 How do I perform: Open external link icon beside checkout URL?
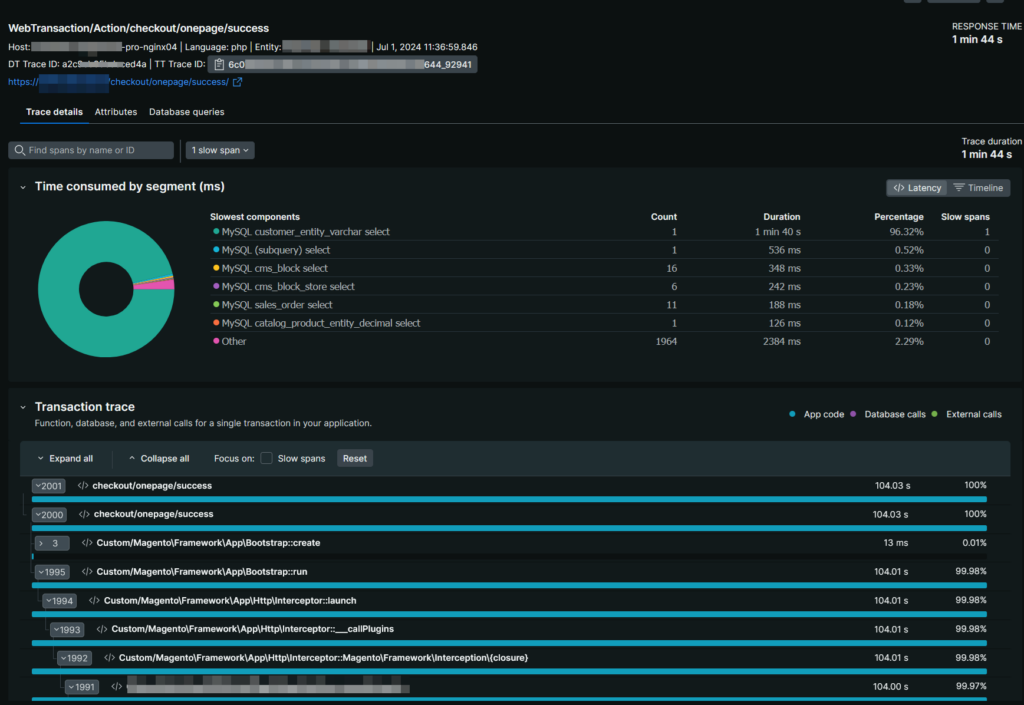(237, 82)
